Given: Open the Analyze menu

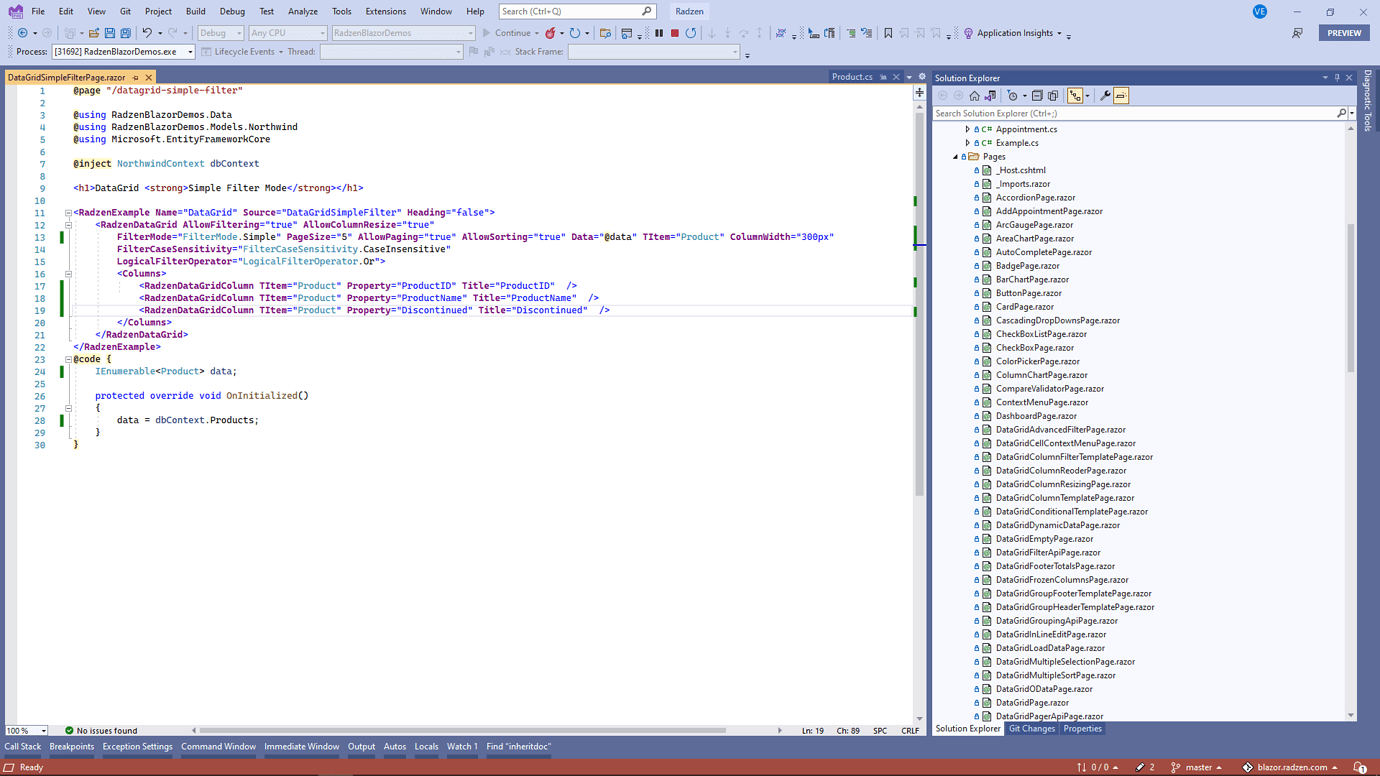Looking at the screenshot, I should (x=303, y=12).
